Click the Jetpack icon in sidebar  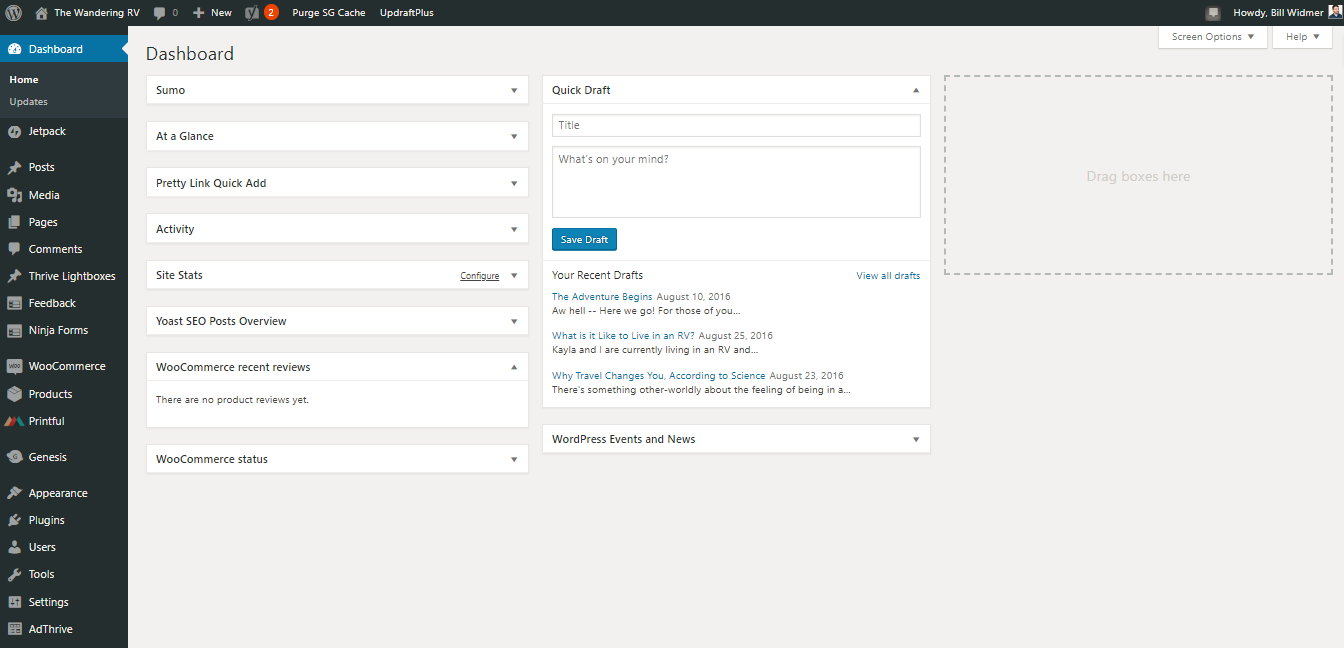14,131
